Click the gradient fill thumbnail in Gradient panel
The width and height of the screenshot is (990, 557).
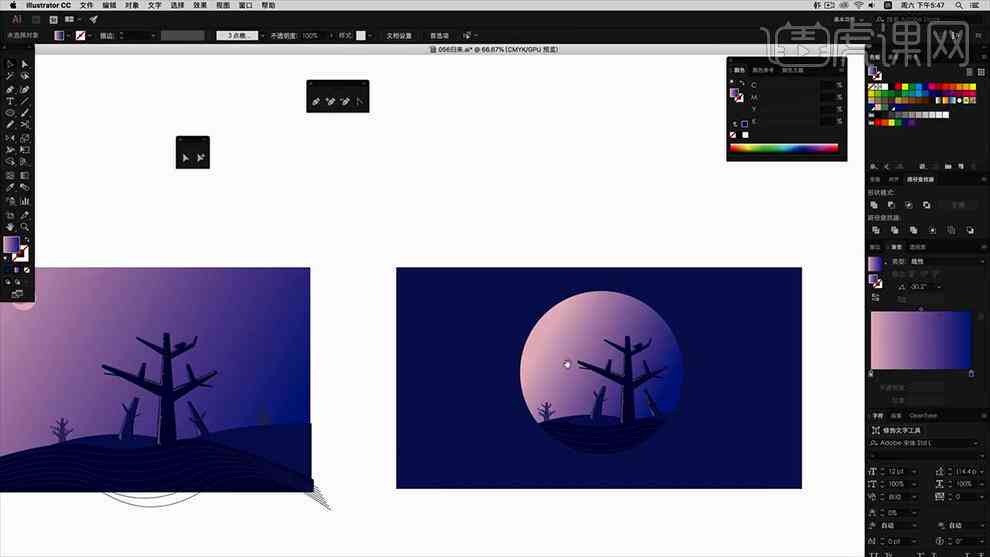tap(875, 263)
